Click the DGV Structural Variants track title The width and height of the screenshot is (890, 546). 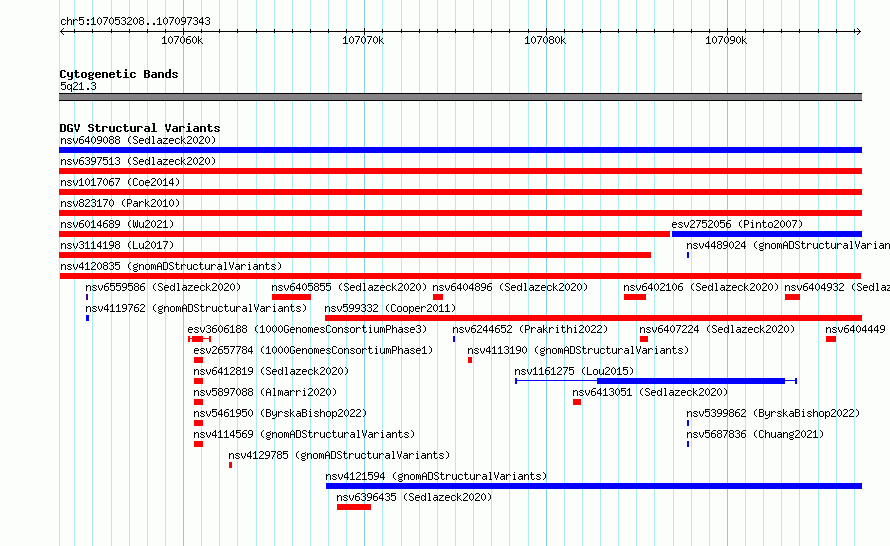pos(140,128)
